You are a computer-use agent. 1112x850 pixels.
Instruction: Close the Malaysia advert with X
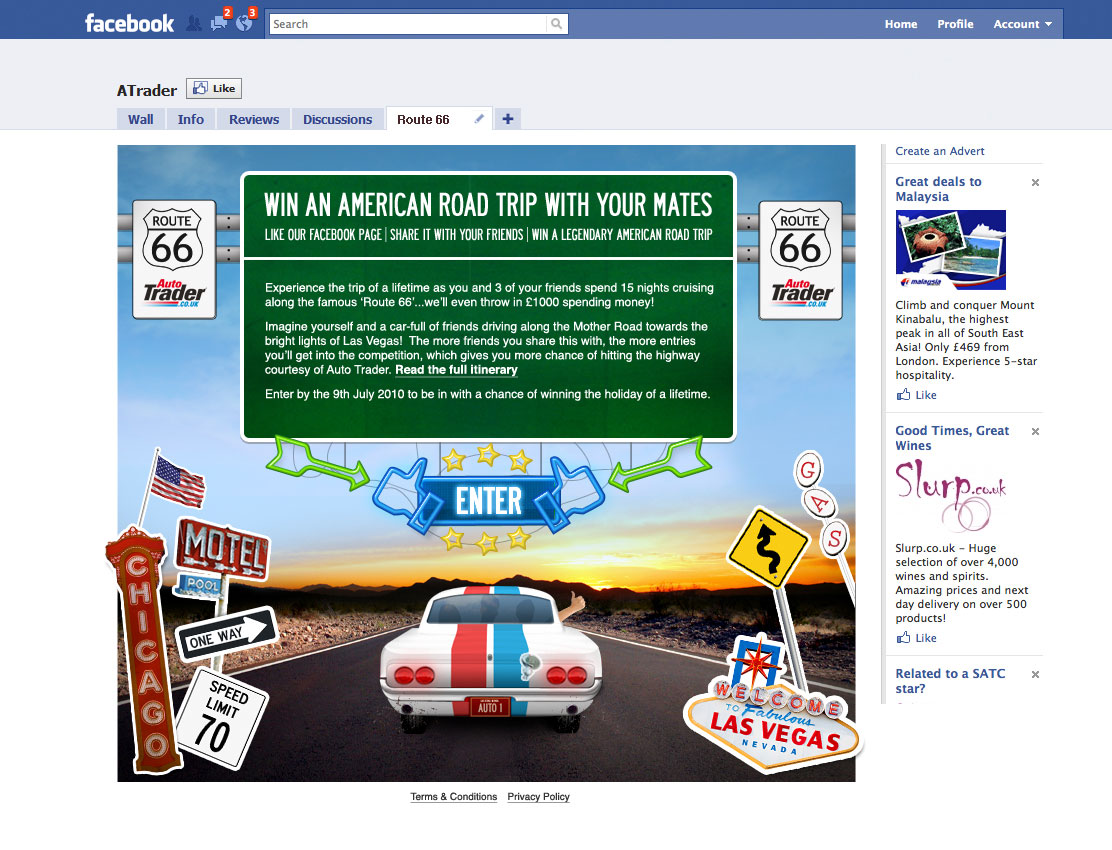pos(1035,182)
